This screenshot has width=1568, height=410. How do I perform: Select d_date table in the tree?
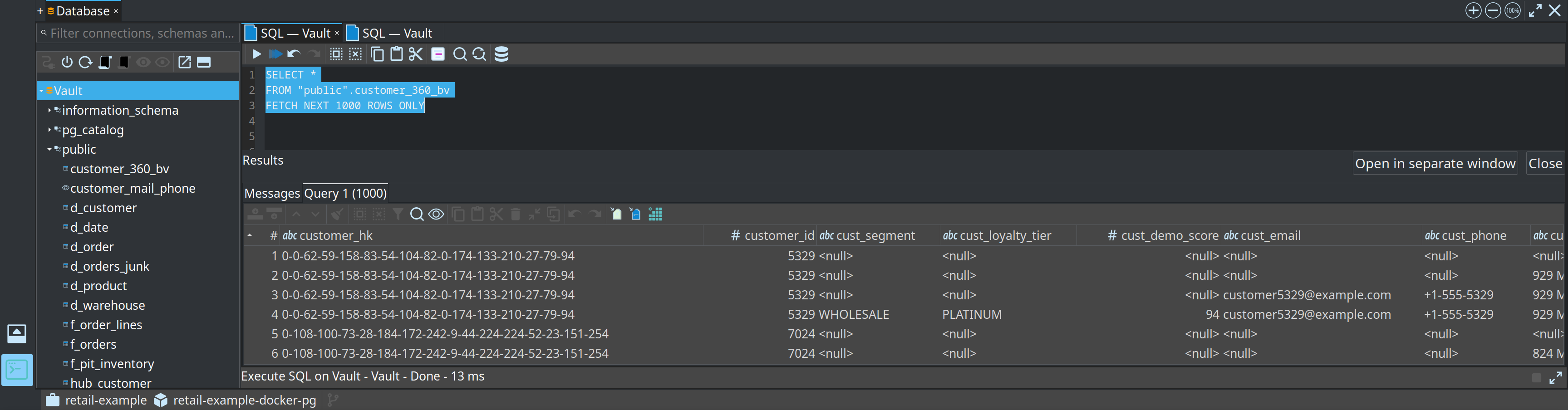[x=89, y=227]
